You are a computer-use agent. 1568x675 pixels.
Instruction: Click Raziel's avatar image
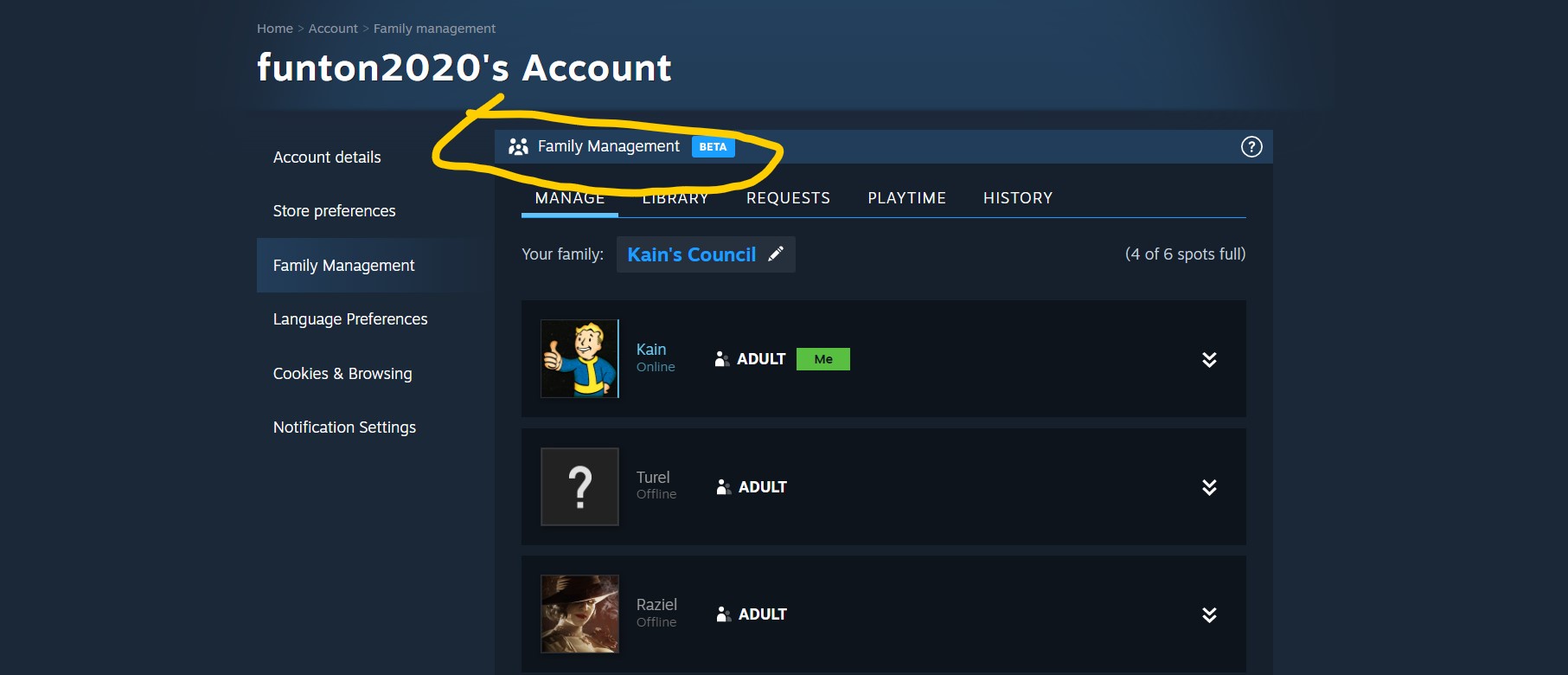click(x=579, y=614)
